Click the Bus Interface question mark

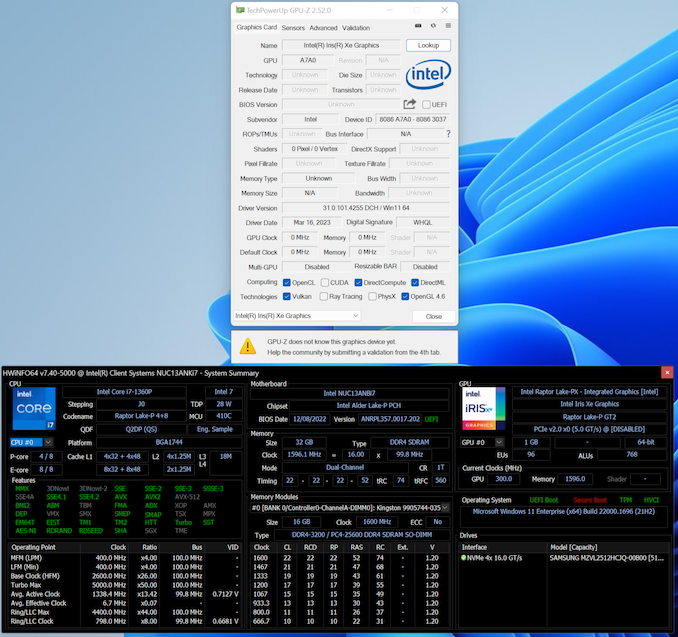(448, 134)
